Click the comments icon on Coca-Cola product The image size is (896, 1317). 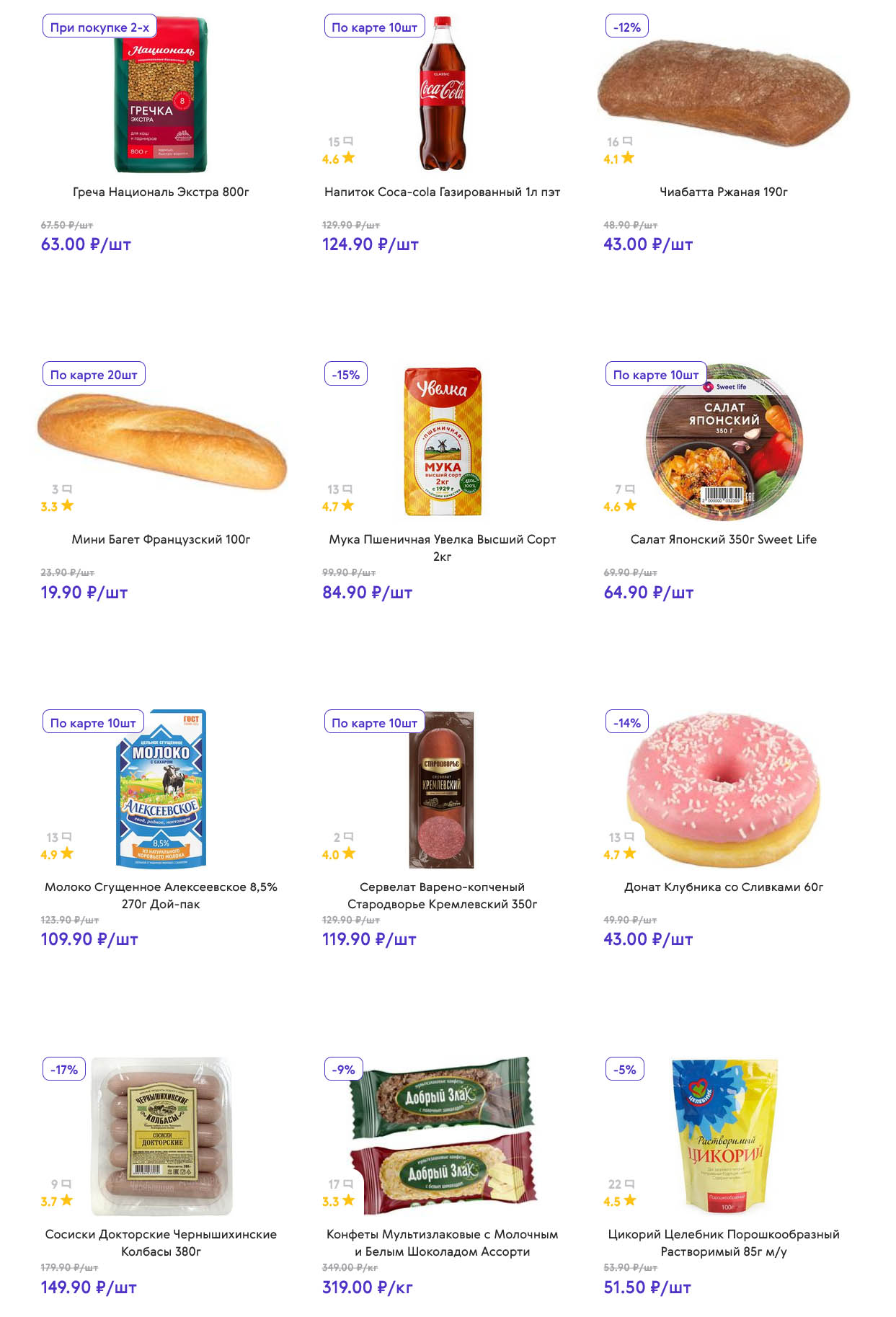348,141
